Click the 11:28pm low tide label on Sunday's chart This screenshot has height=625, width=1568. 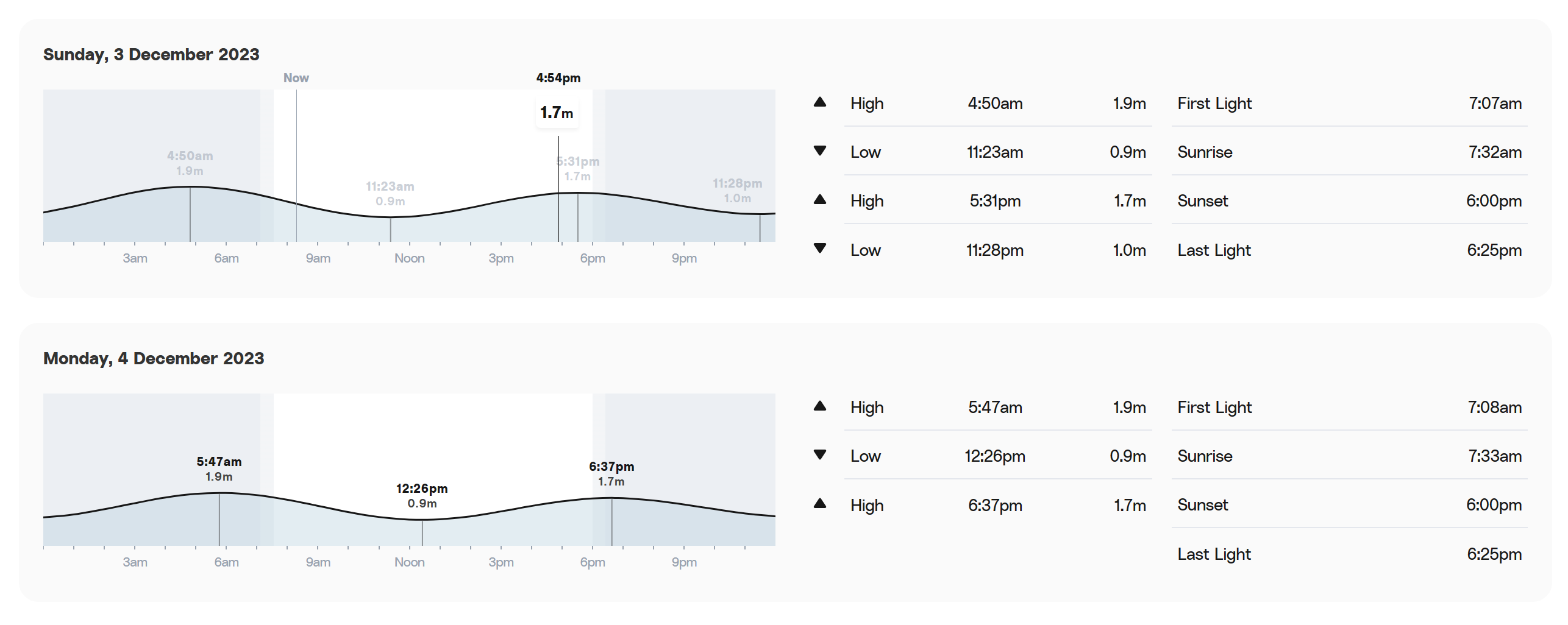[x=737, y=190]
